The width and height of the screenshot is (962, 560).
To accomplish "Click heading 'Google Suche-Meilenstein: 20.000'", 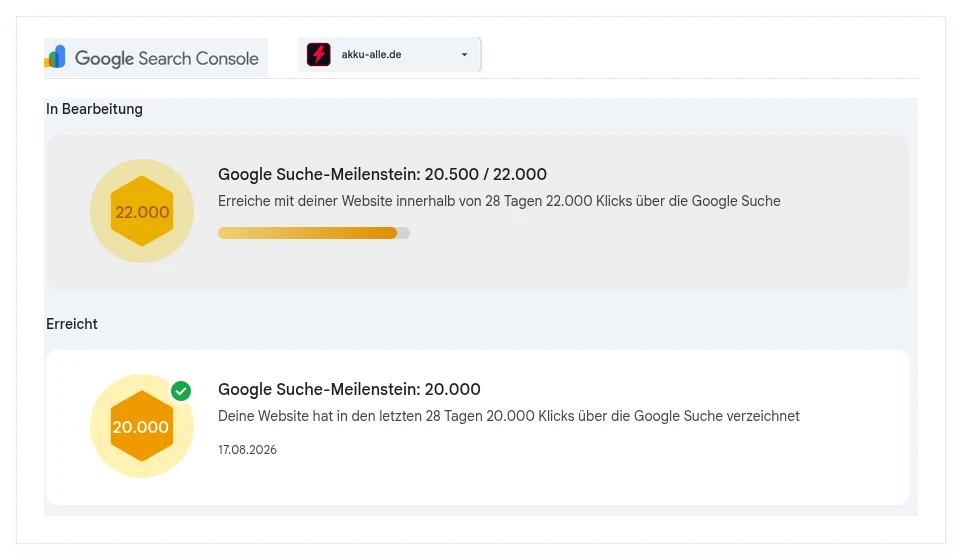I will coord(349,389).
